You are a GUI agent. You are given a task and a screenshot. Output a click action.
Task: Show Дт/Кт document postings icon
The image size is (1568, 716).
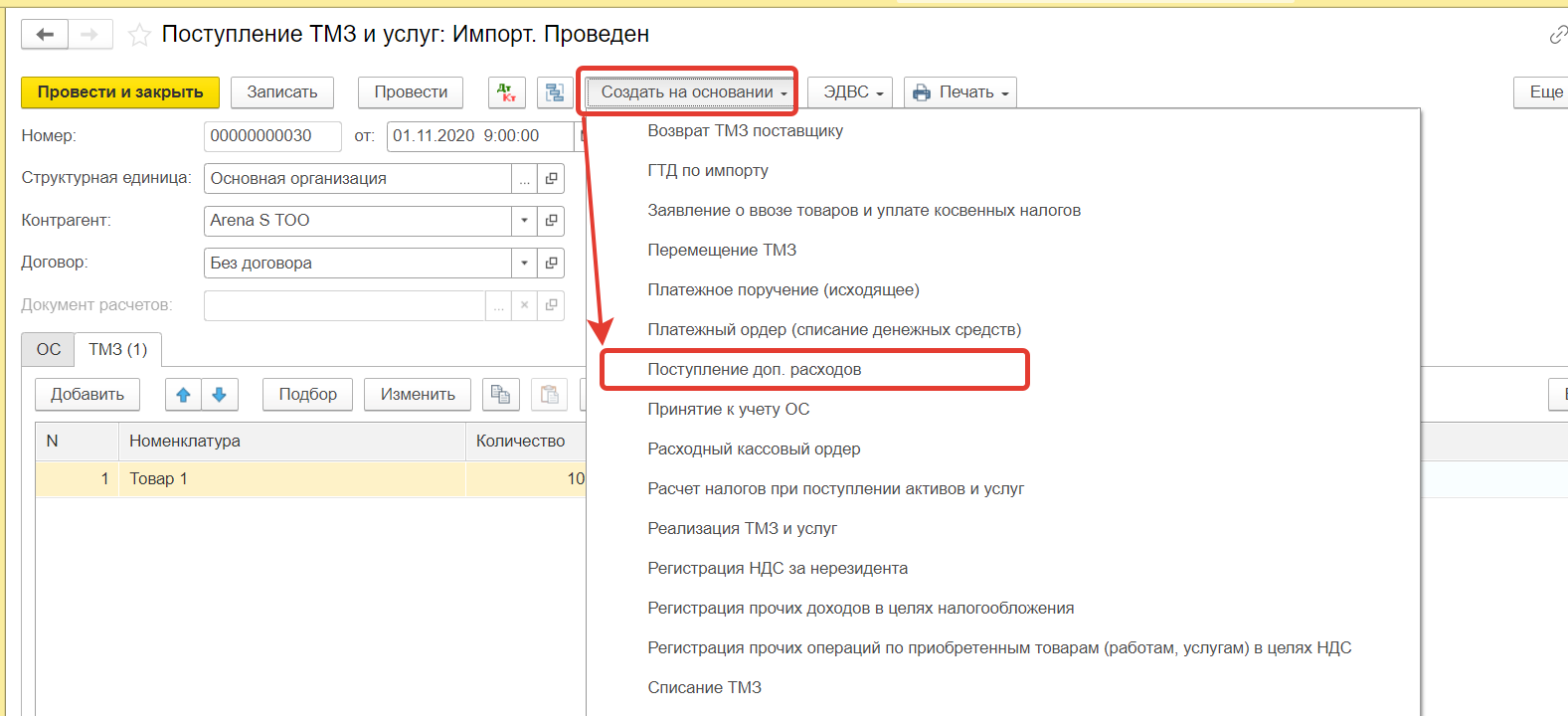[x=507, y=92]
